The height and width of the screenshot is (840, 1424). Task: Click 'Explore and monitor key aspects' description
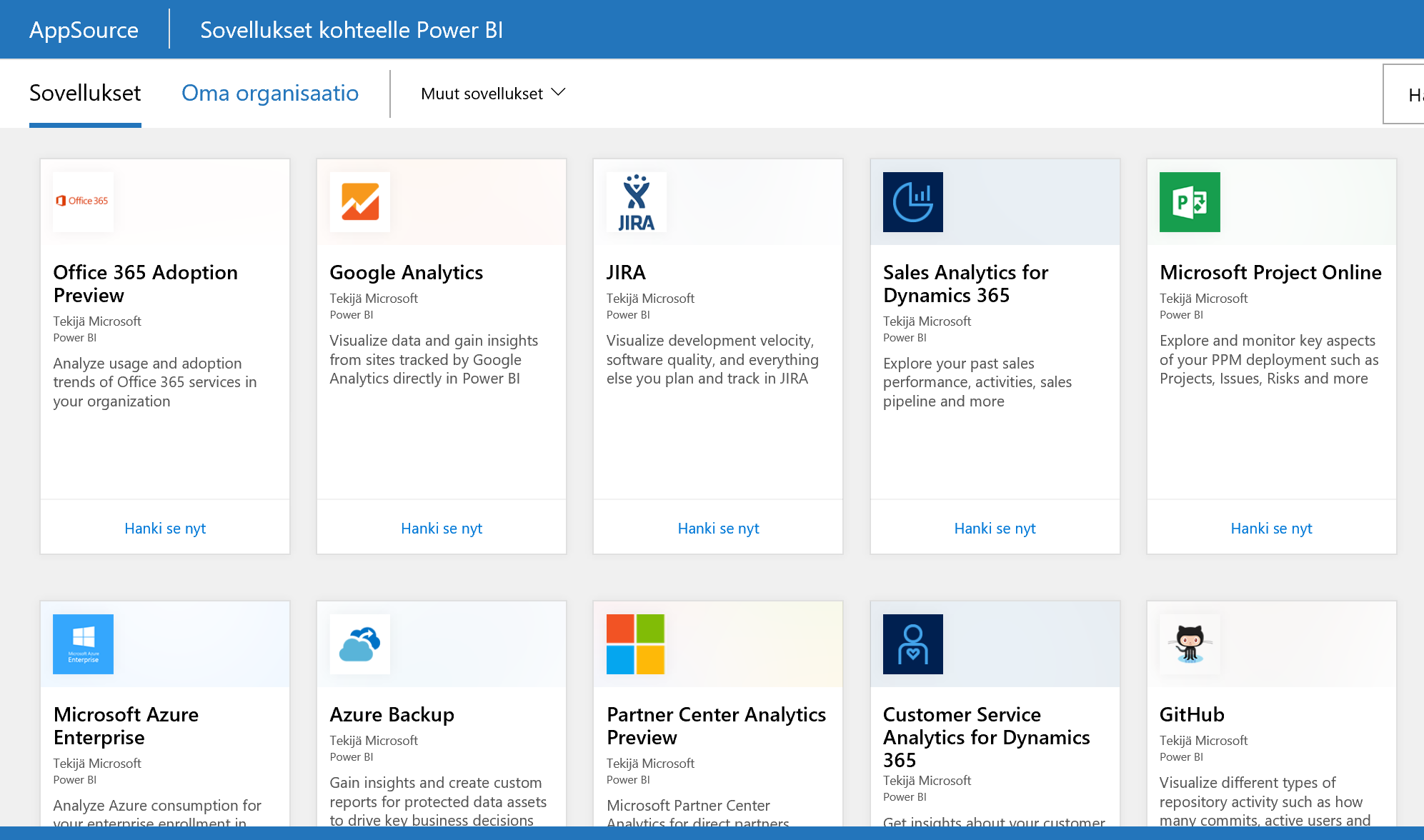click(1269, 359)
